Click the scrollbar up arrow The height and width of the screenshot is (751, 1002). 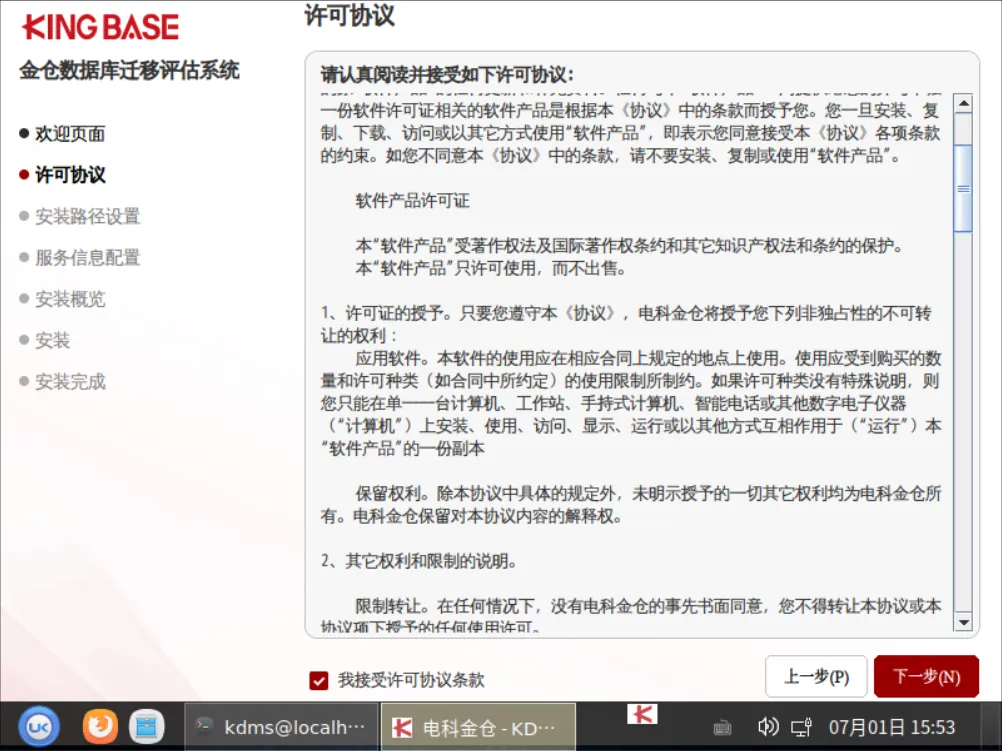963,103
